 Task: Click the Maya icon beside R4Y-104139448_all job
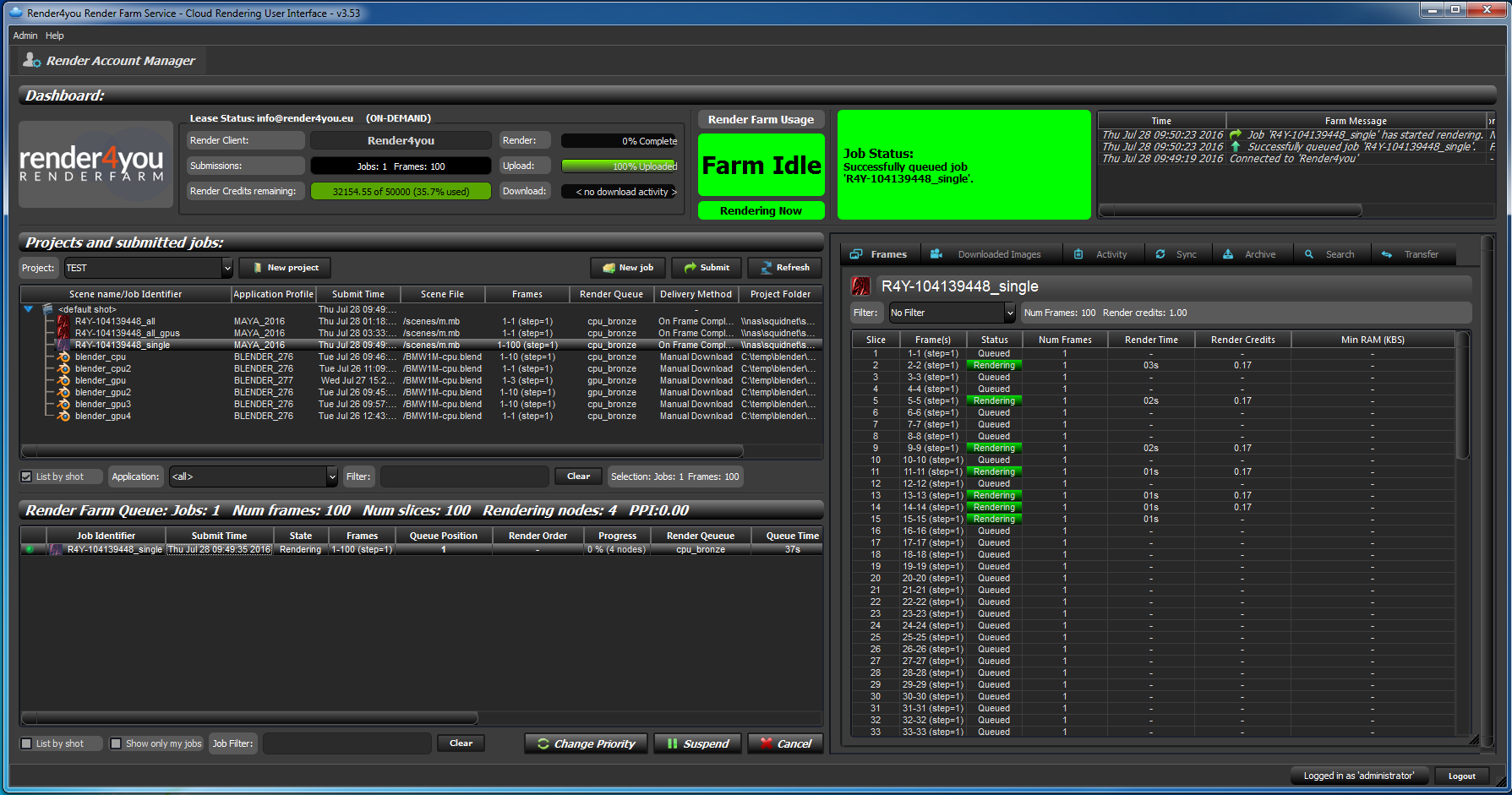63,321
